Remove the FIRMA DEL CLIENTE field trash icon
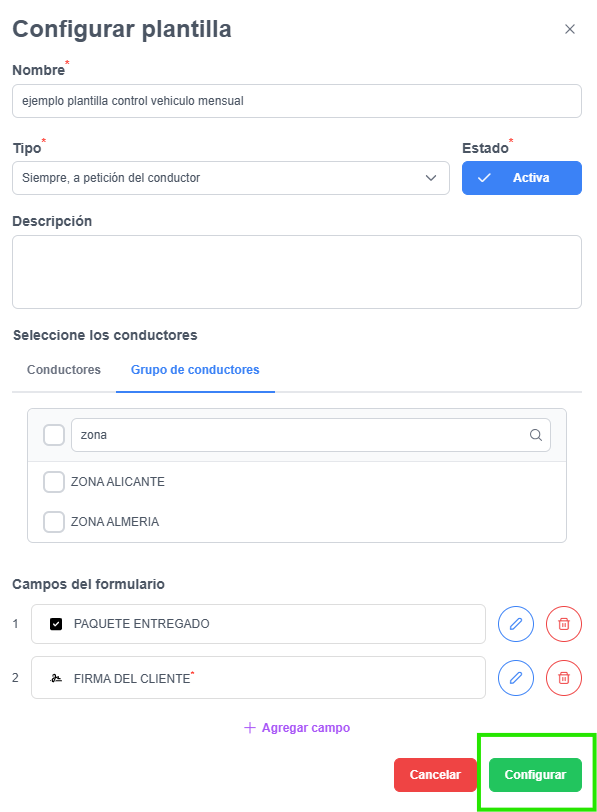The height and width of the screenshot is (812, 597). click(x=564, y=677)
